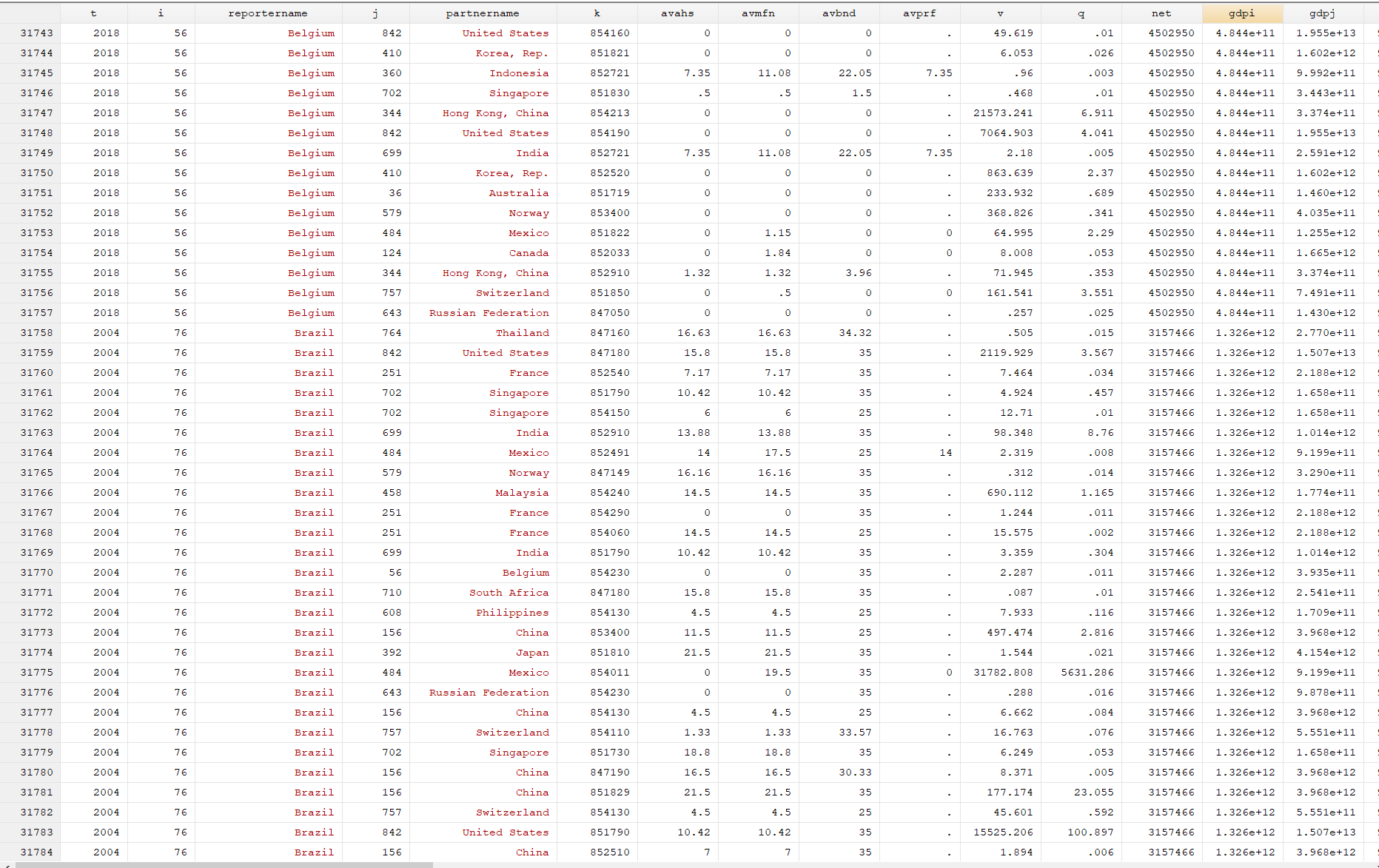The height and width of the screenshot is (868, 1379).
Task: Click the net column header
Action: click(x=1161, y=13)
